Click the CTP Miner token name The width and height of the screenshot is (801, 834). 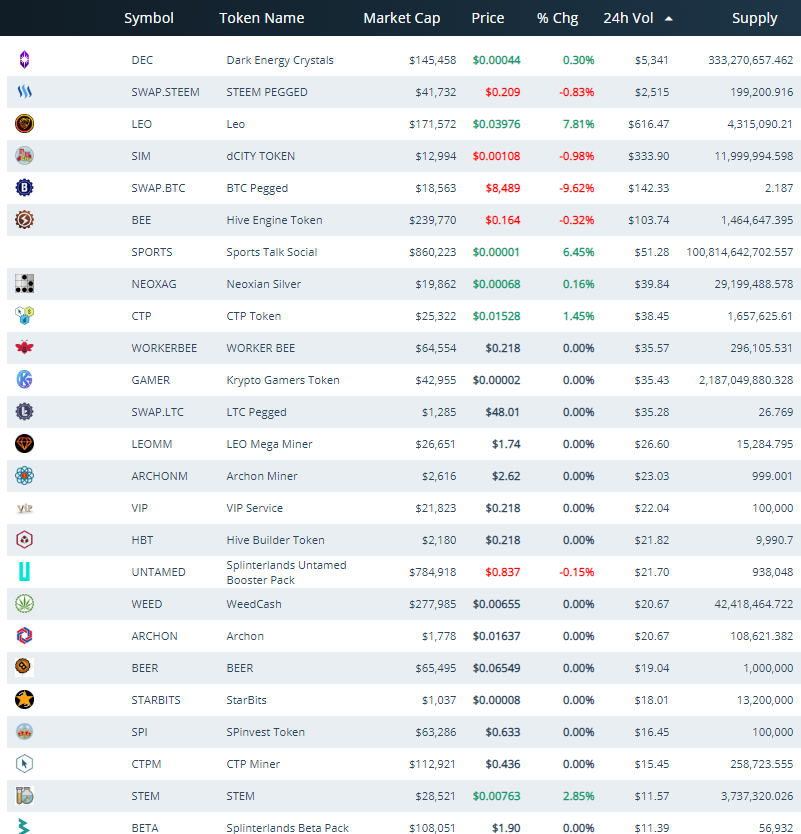(253, 764)
